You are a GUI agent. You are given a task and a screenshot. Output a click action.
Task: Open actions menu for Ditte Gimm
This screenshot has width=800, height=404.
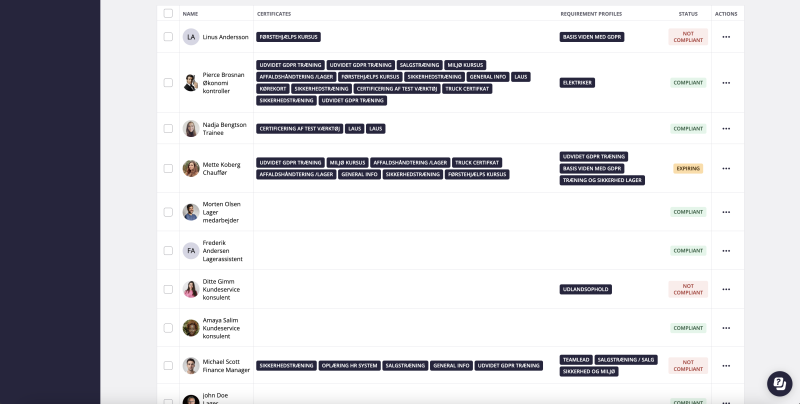pos(726,289)
